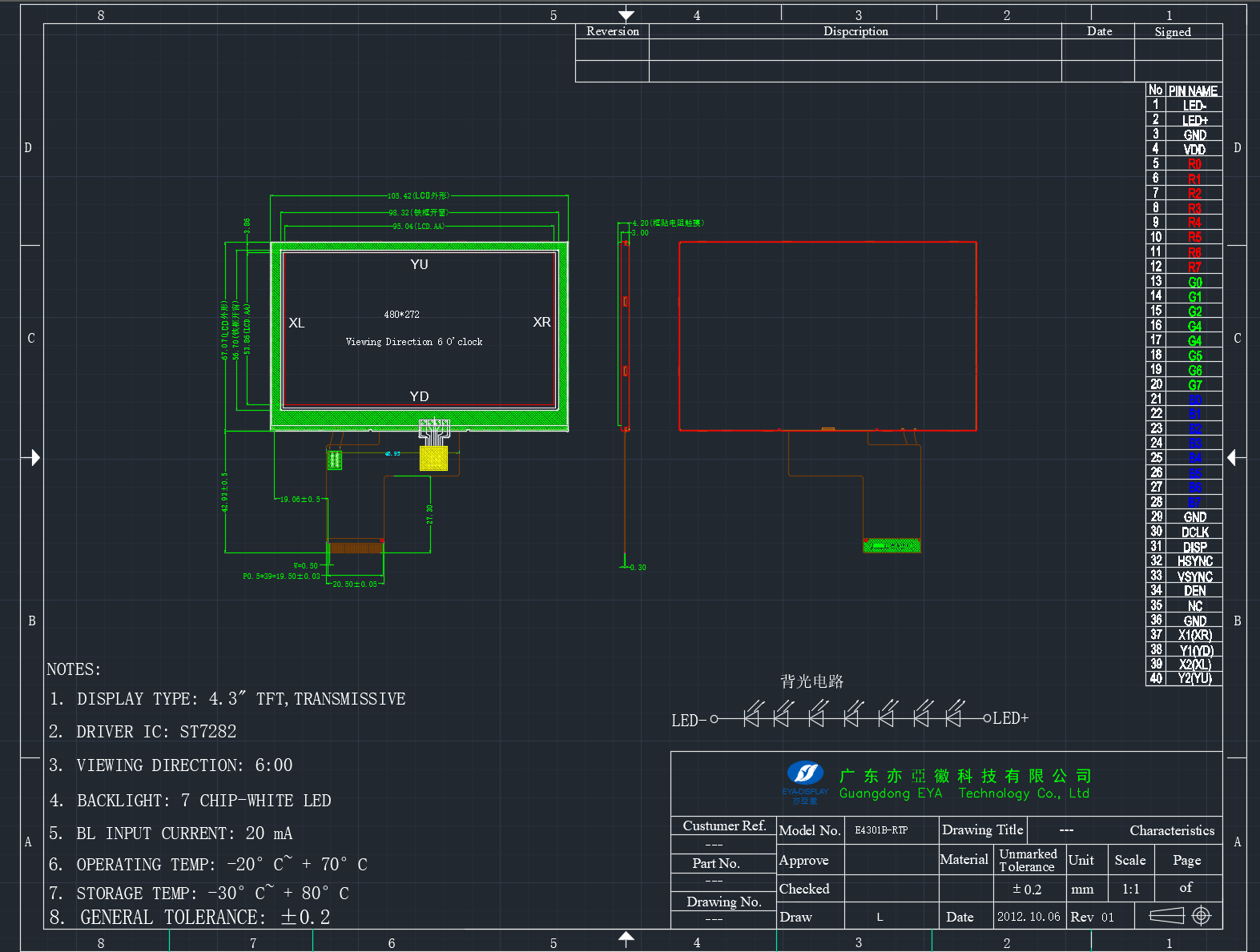Select the 'Y2(YU)' pin name

tap(1195, 679)
